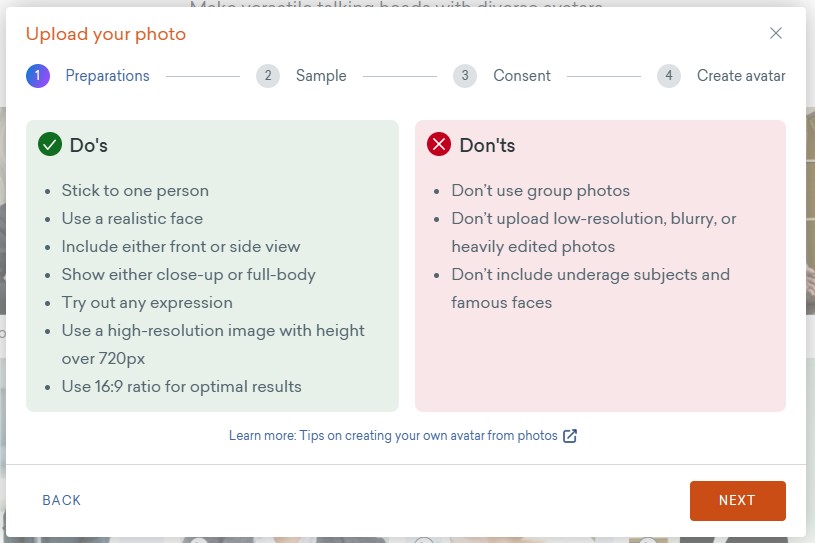This screenshot has width=815, height=543.
Task: Jump to the Consent step label
Action: [522, 76]
